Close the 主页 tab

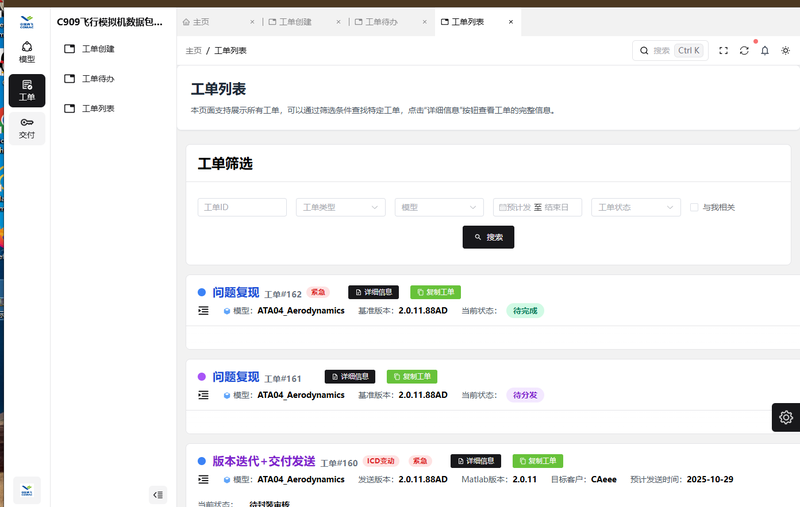point(252,22)
